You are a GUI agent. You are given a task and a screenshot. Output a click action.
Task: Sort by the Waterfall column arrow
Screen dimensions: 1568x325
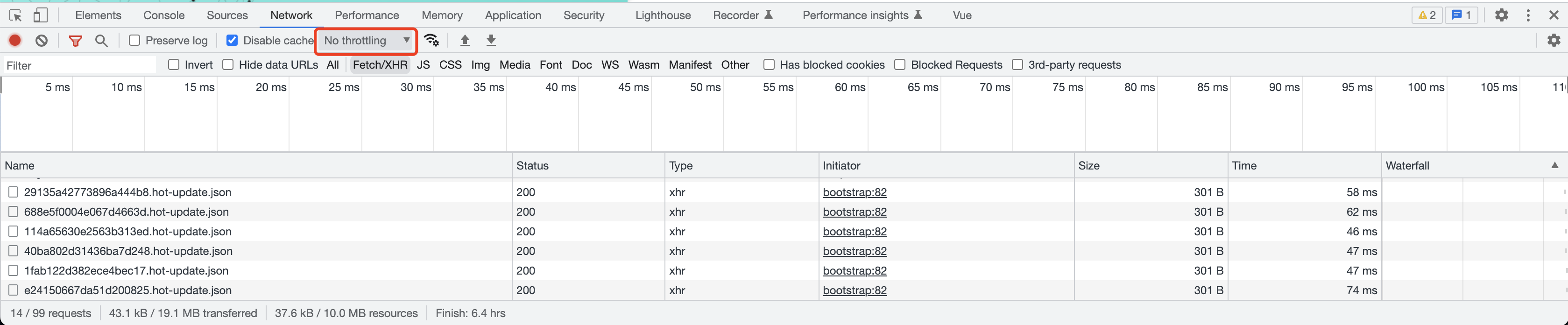click(1554, 166)
